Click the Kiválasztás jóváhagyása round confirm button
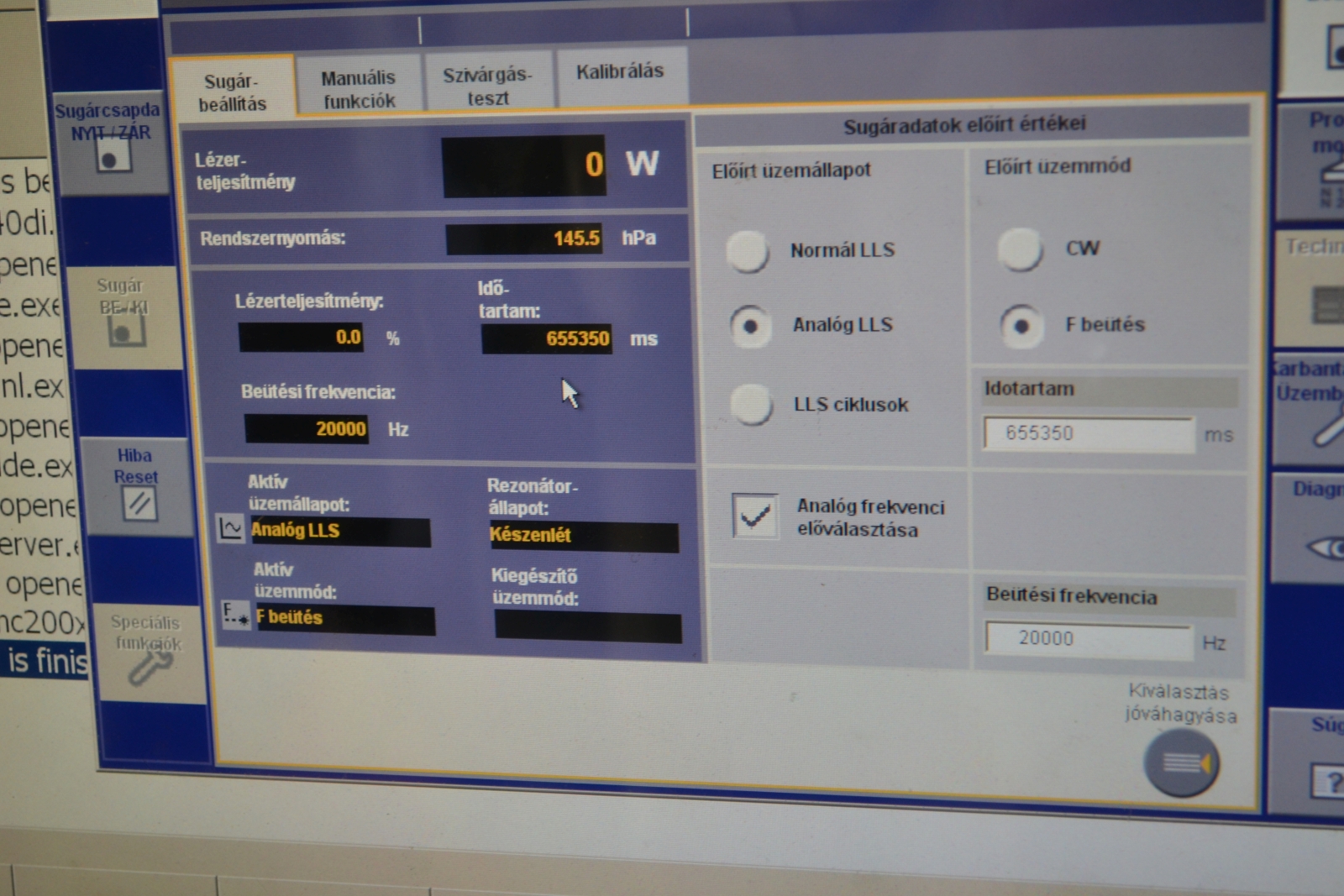The image size is (1344, 896). pos(1181,762)
